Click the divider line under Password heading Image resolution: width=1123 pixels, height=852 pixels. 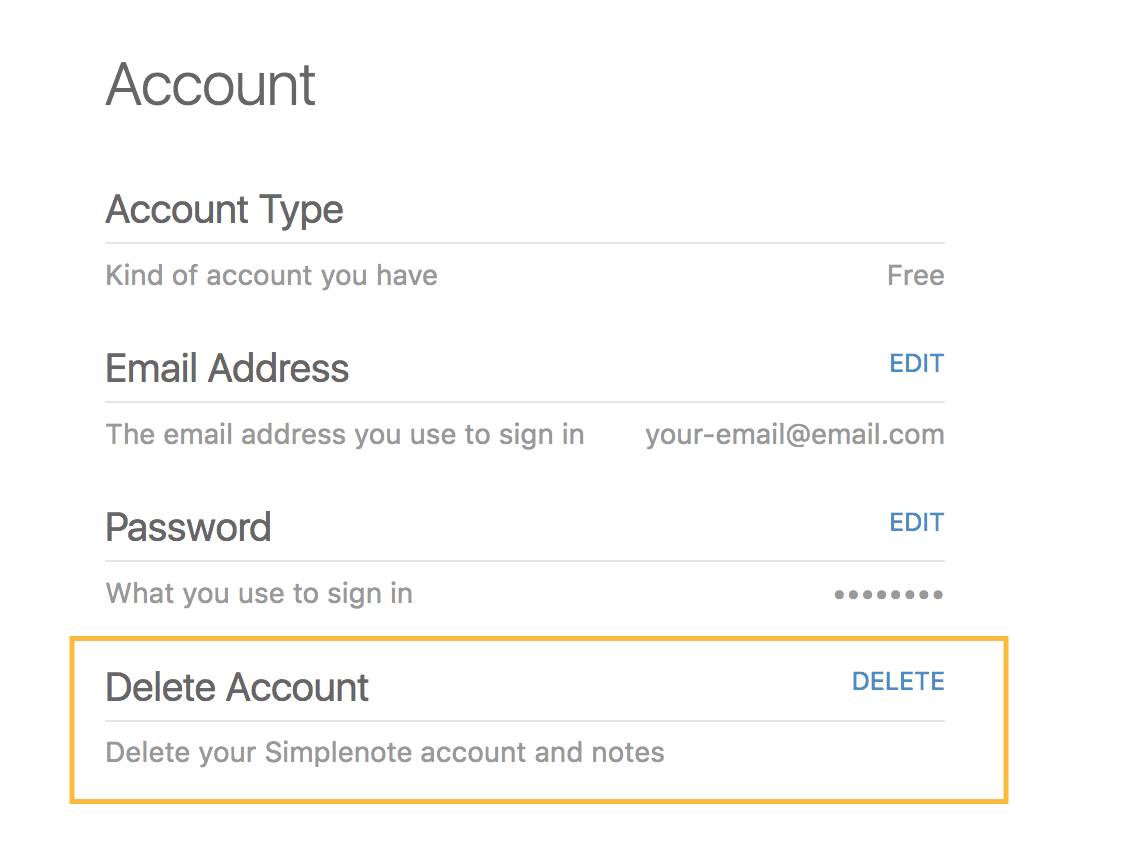click(525, 561)
